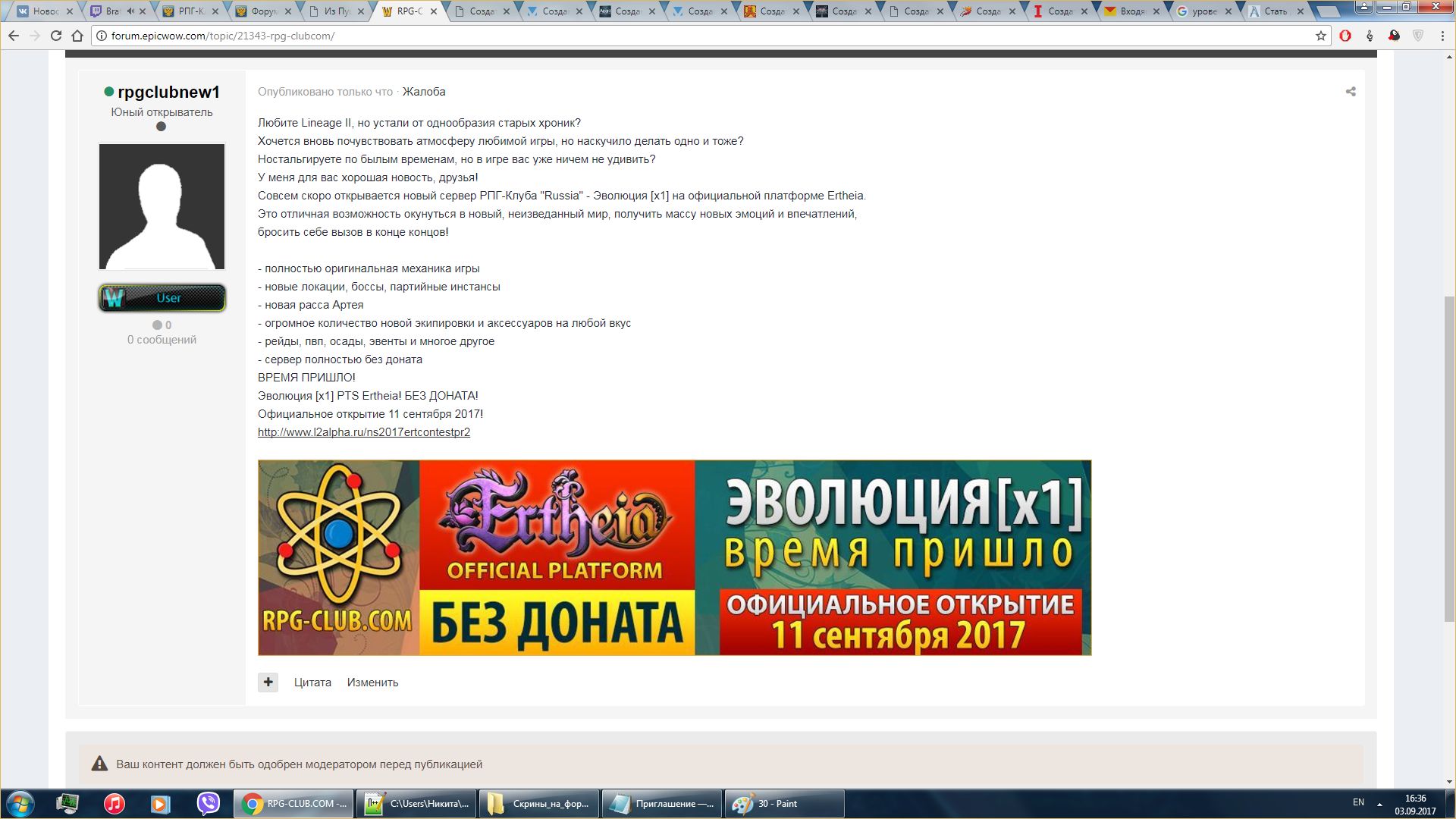Select the RPG-CLUB.COM Chrome taskbar item
Viewport: 1456px width, 819px height.
(x=293, y=804)
